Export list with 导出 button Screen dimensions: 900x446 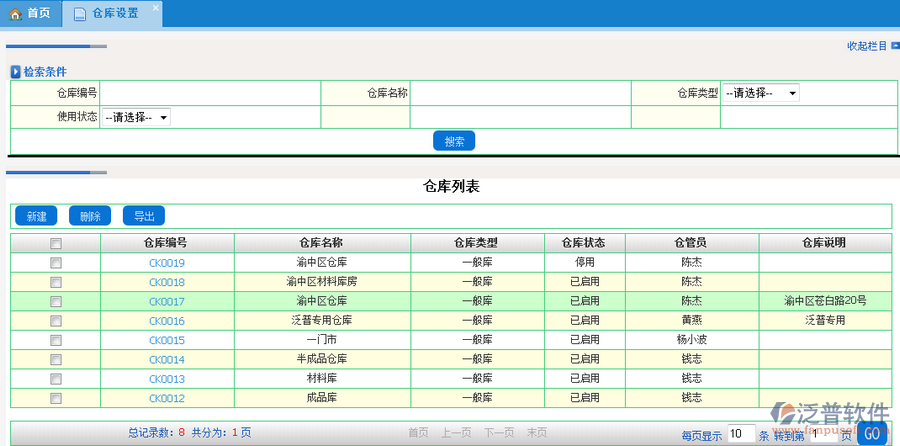pyautogui.click(x=144, y=216)
